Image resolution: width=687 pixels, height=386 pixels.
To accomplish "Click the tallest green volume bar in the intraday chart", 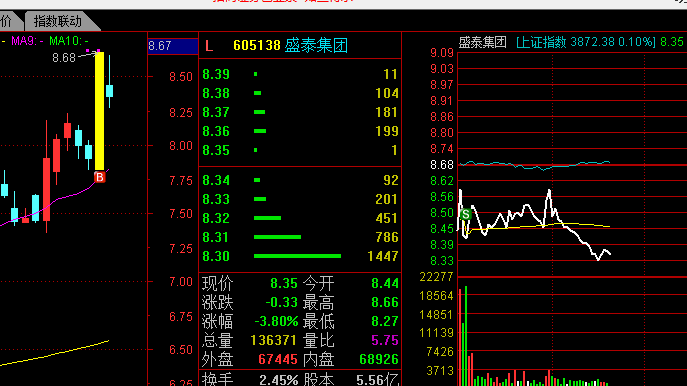I will (x=466, y=336).
